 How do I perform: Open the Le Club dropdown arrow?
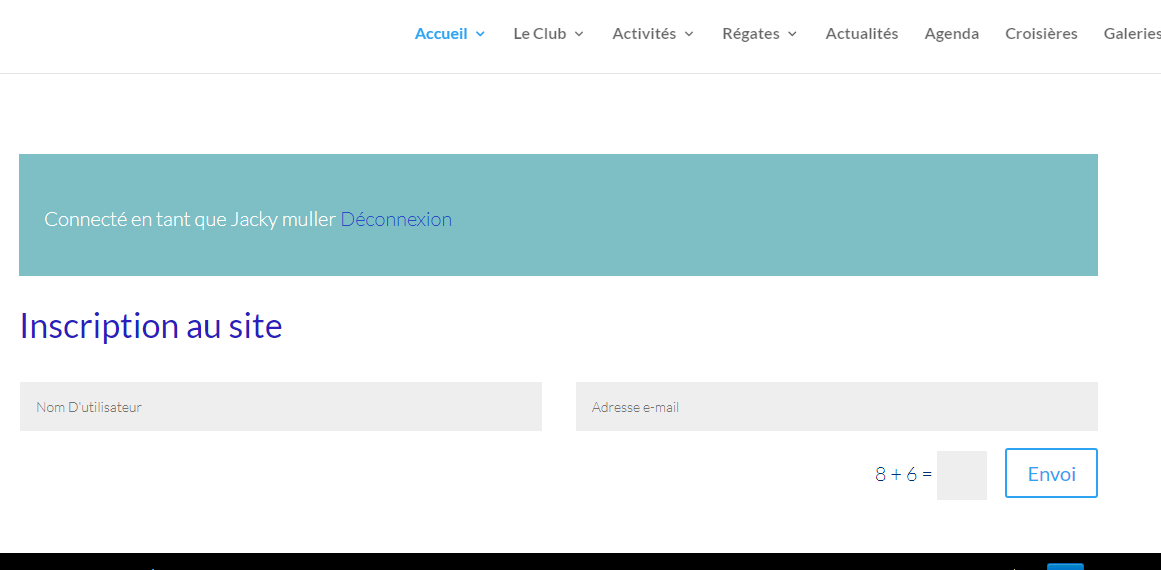(x=579, y=34)
